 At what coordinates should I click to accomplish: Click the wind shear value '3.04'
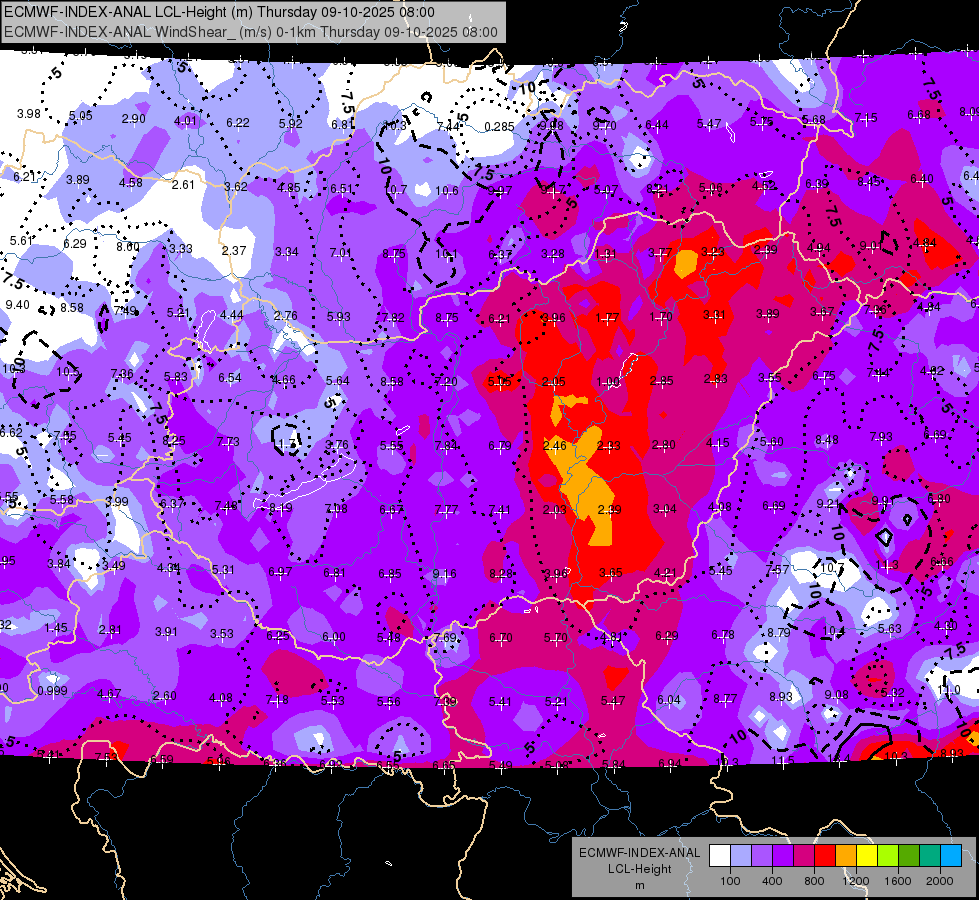(664, 508)
